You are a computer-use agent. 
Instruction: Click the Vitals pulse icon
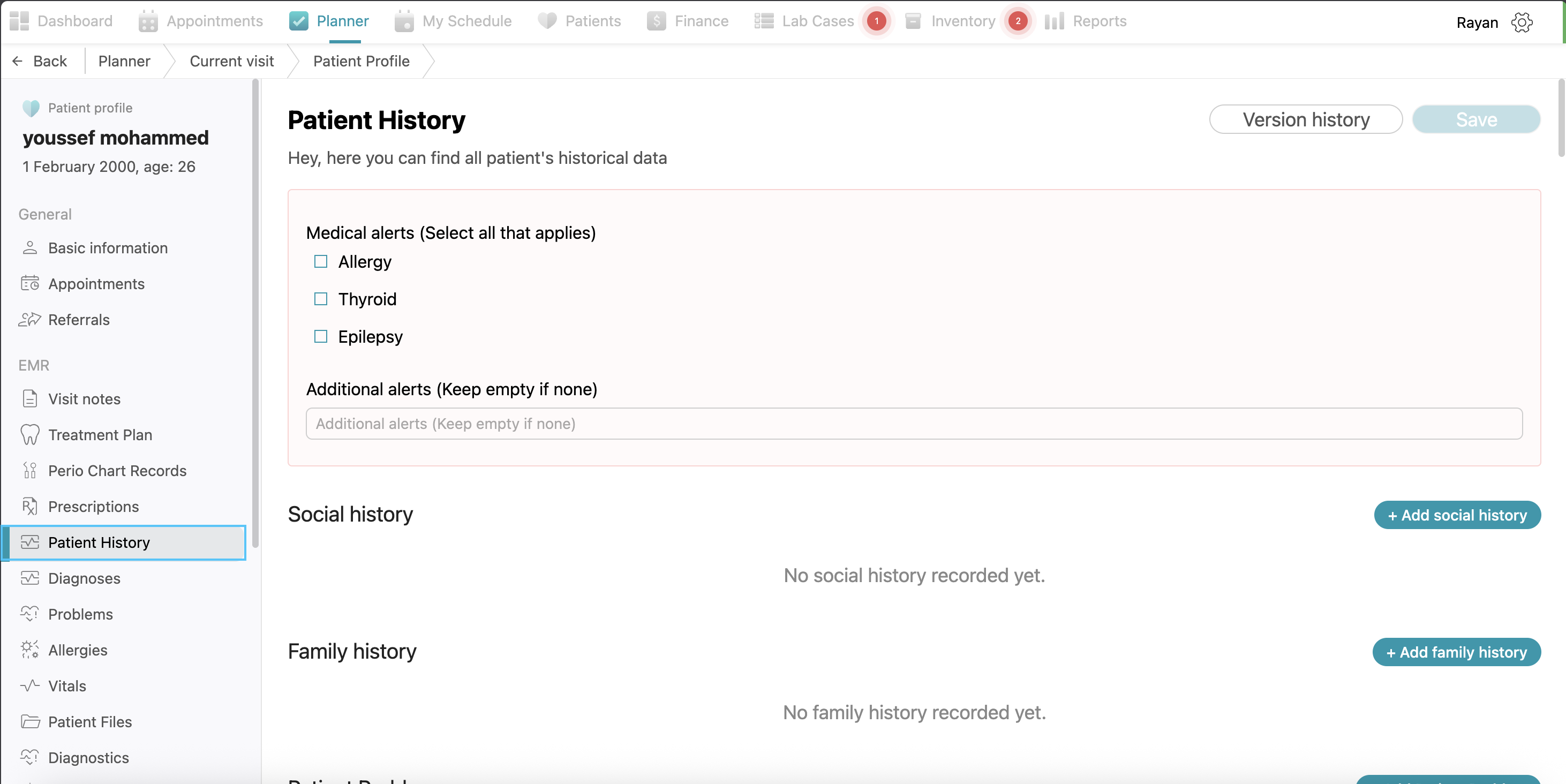click(30, 685)
